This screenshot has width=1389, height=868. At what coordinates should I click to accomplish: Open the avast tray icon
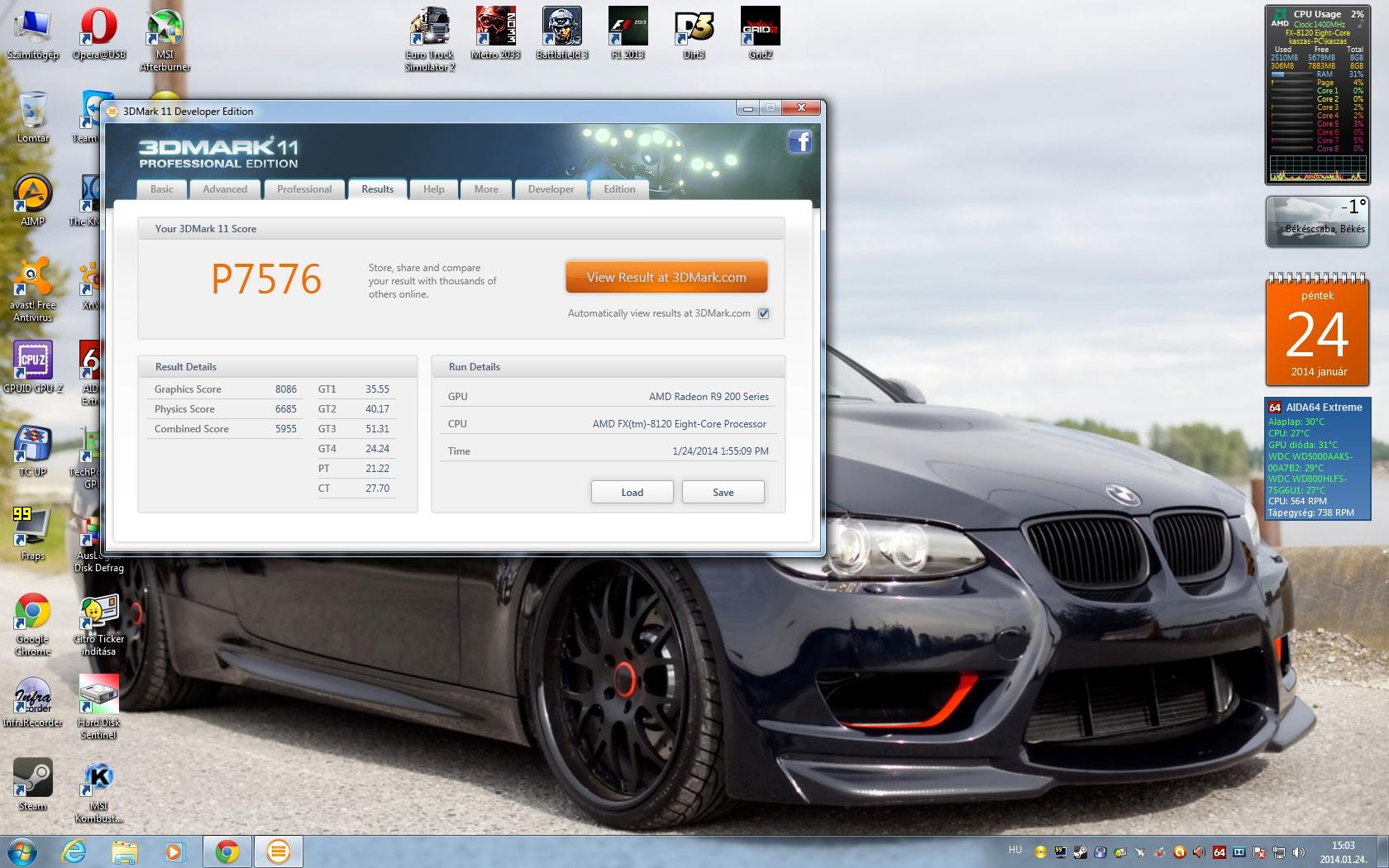(1179, 852)
